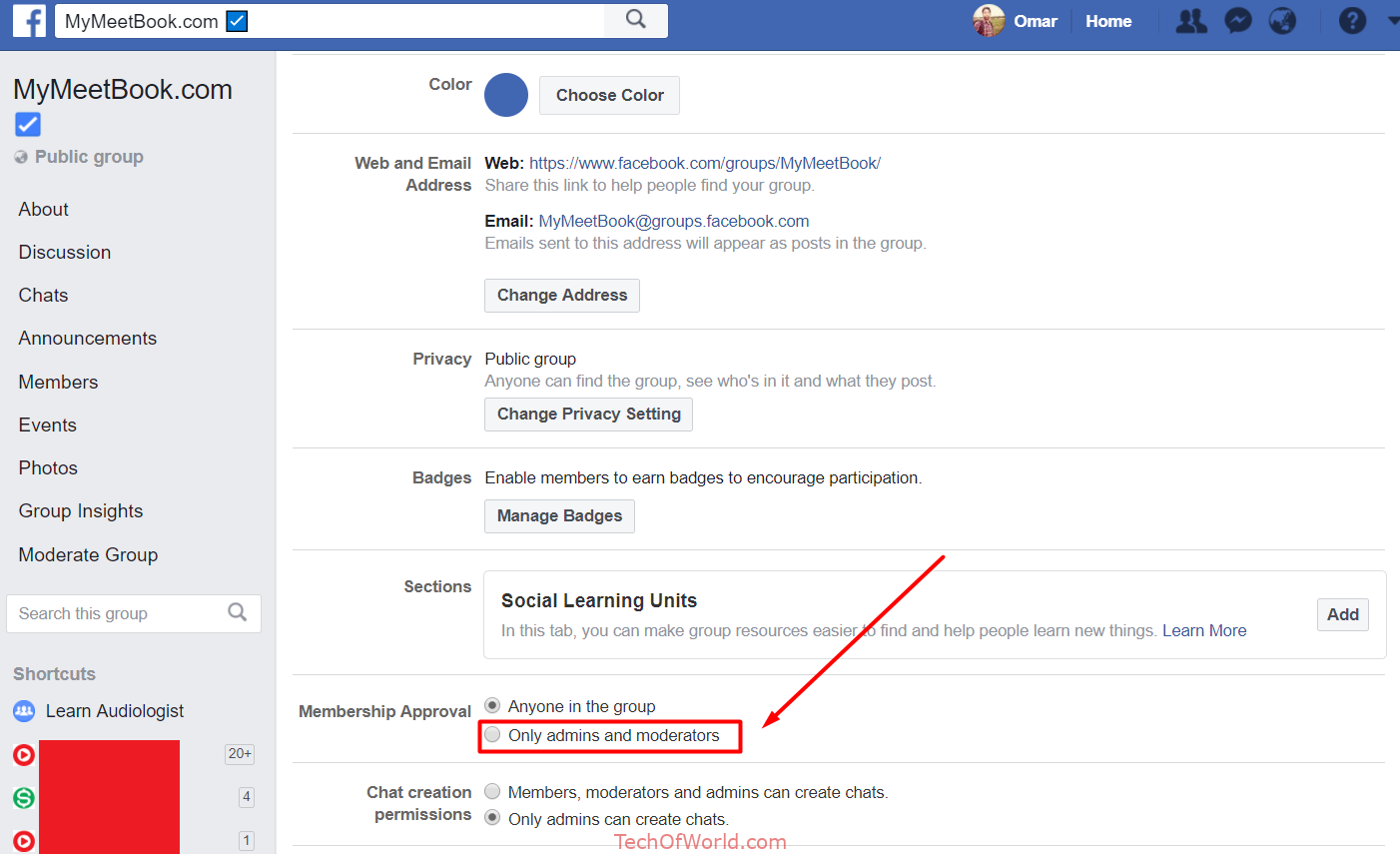Open the MyMeetBook group web link
1400x854 pixels.
(704, 162)
